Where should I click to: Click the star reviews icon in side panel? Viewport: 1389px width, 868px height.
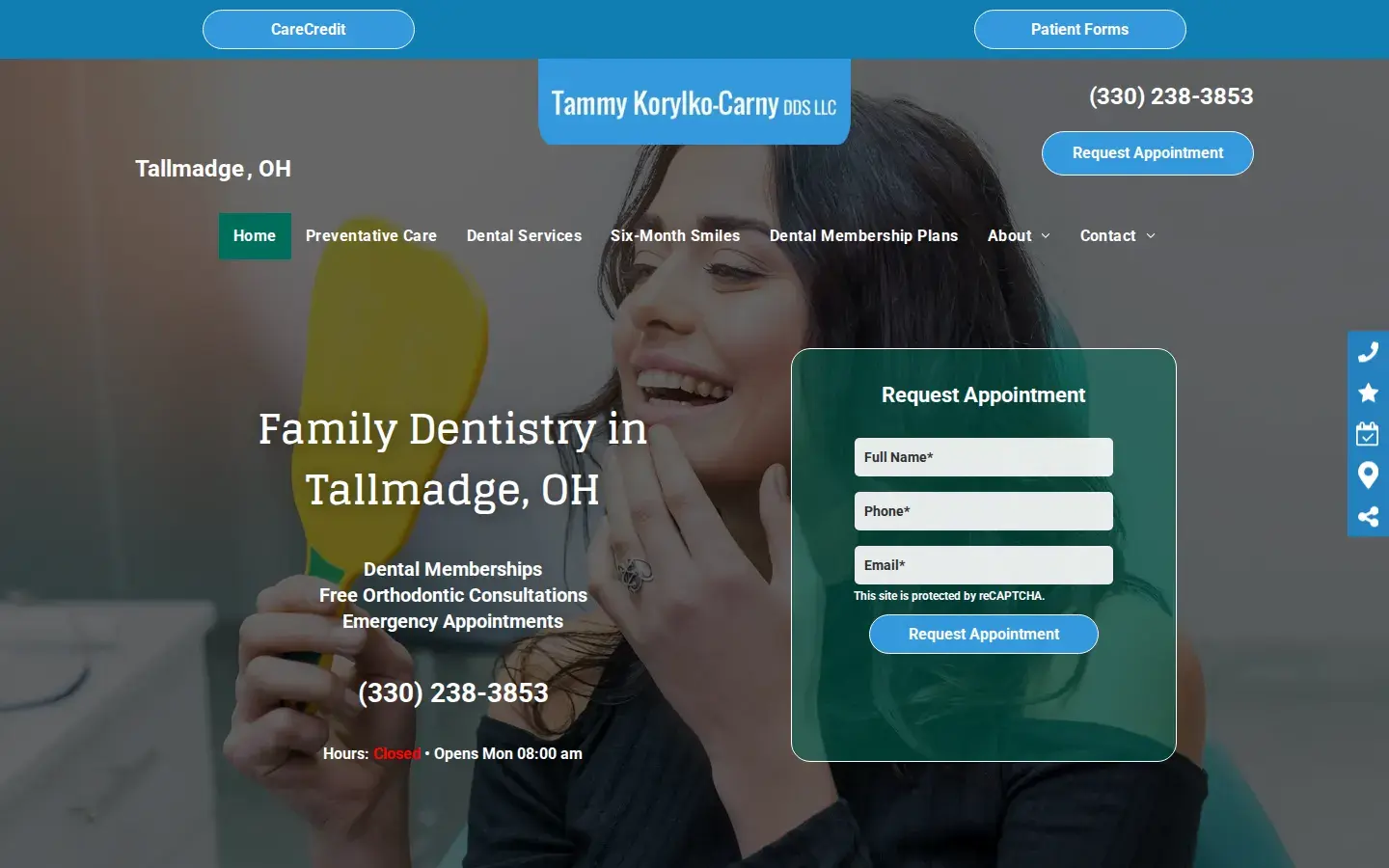click(1368, 393)
